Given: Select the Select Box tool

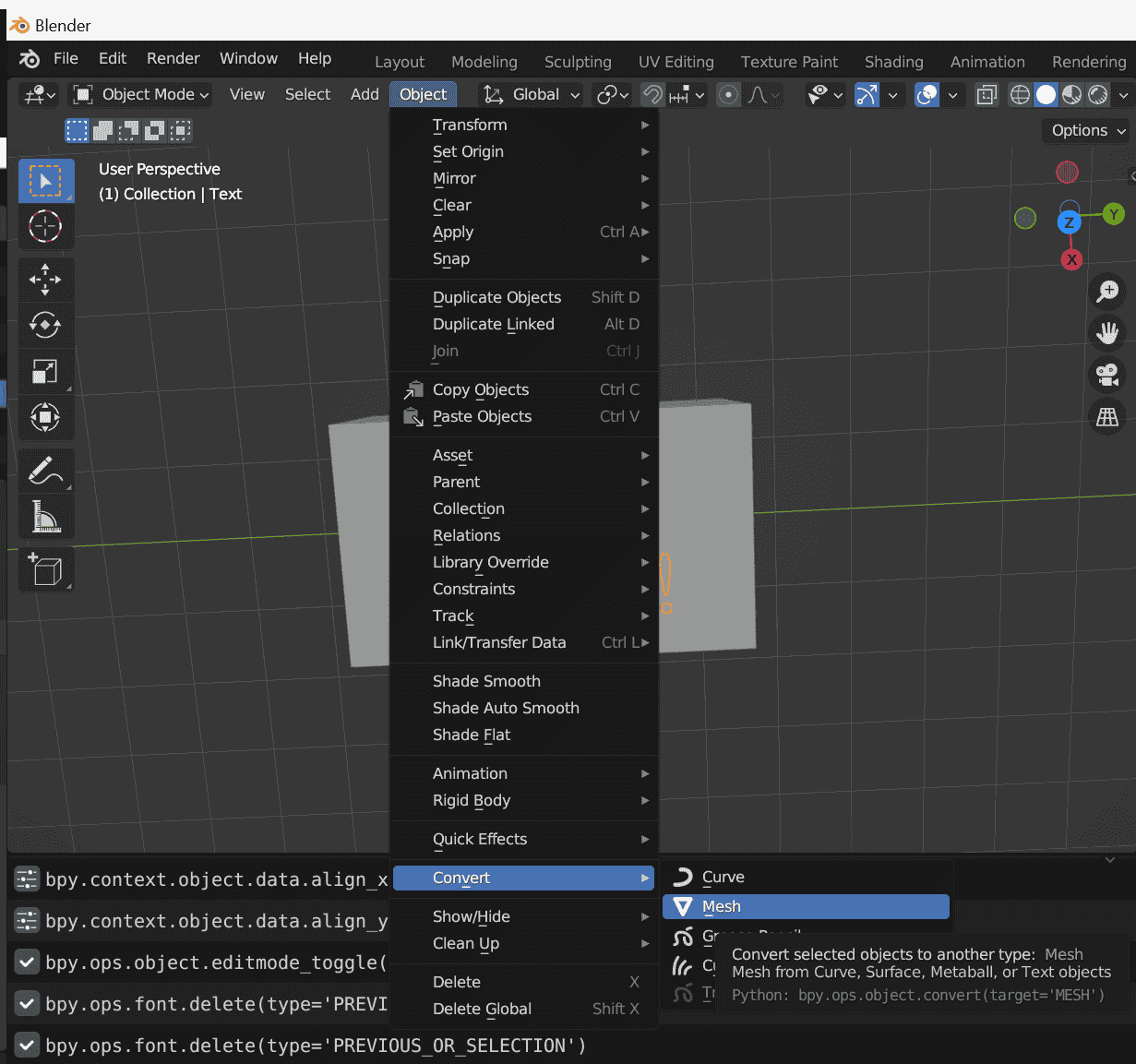Looking at the screenshot, I should (x=46, y=181).
